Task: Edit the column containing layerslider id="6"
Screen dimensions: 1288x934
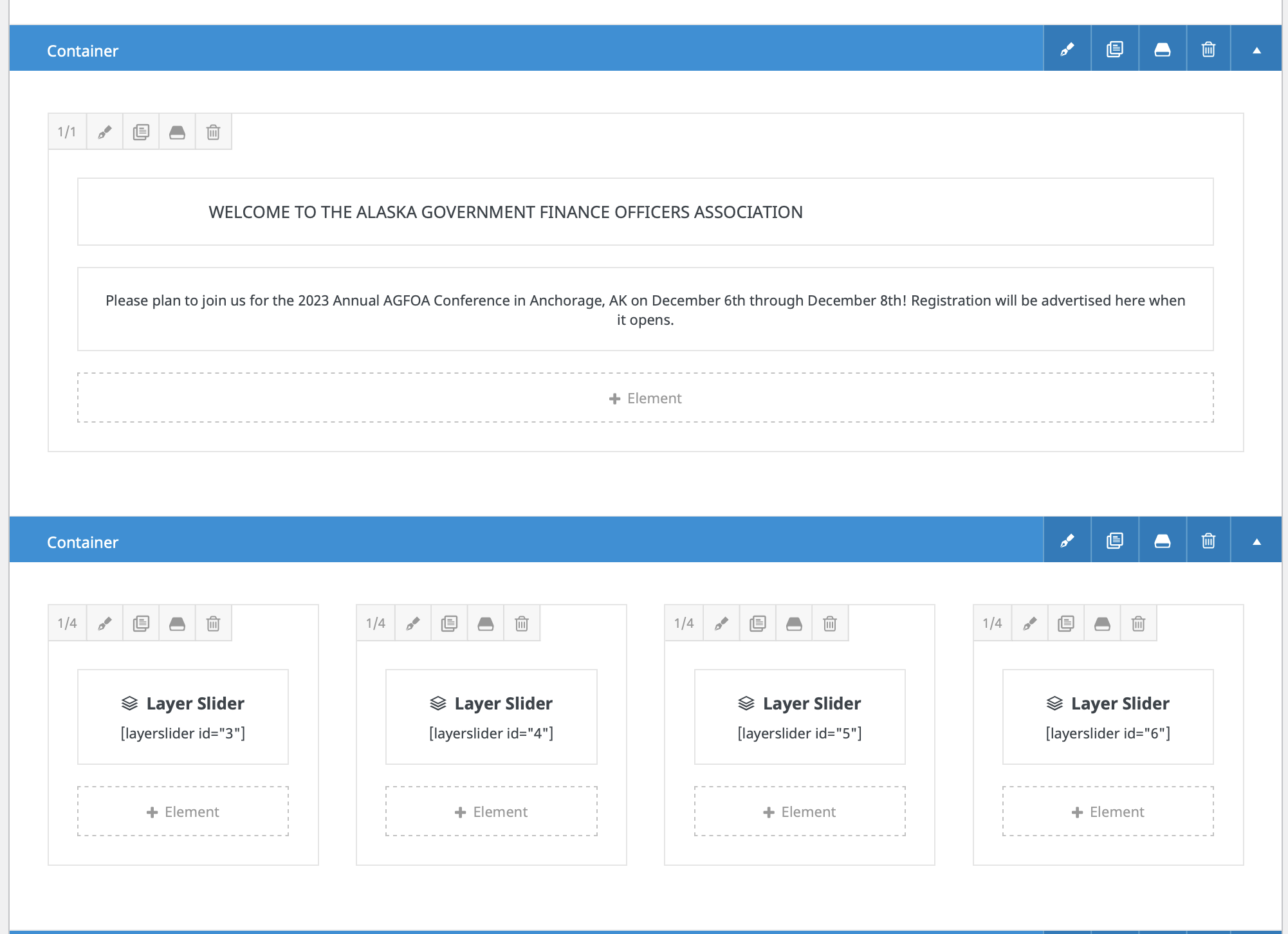Action: [1030, 623]
